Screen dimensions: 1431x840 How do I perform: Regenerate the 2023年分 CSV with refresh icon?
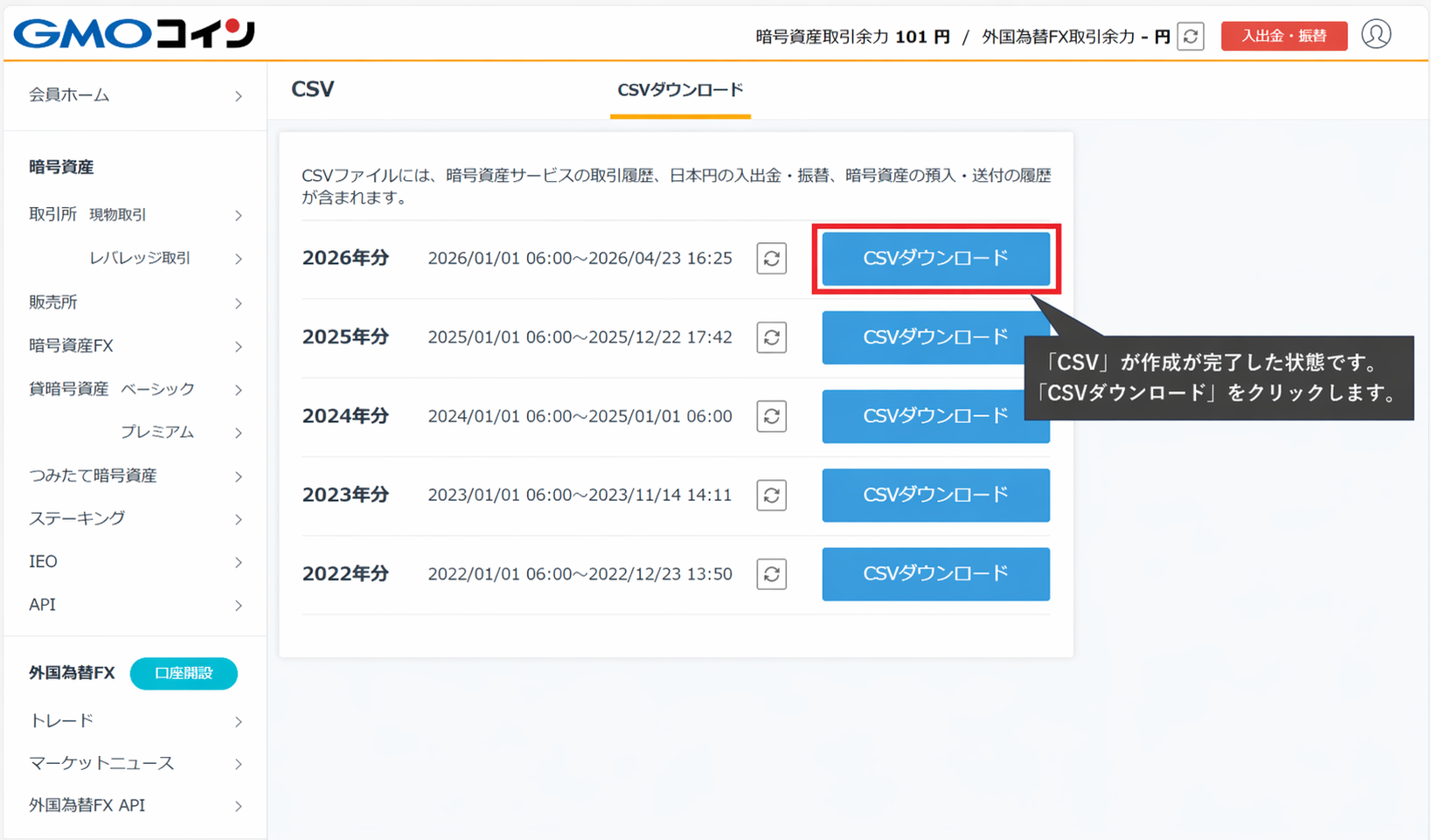[771, 496]
